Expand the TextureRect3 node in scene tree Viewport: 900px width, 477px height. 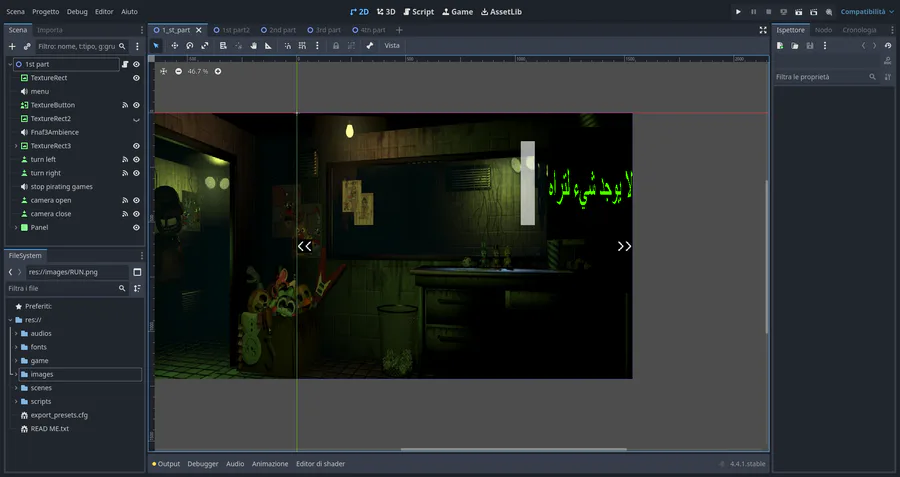[15, 146]
